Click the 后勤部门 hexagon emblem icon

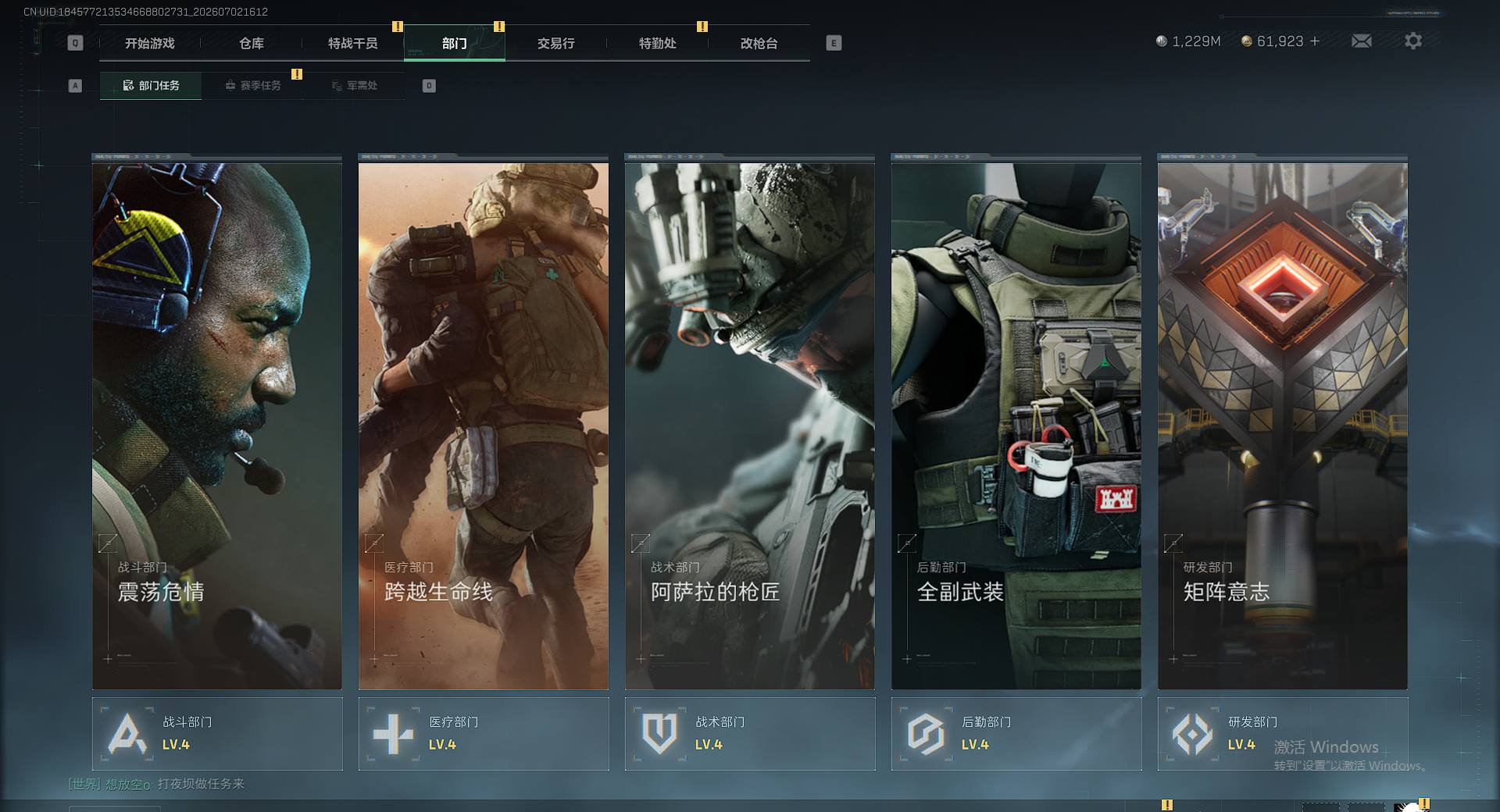[x=926, y=734]
